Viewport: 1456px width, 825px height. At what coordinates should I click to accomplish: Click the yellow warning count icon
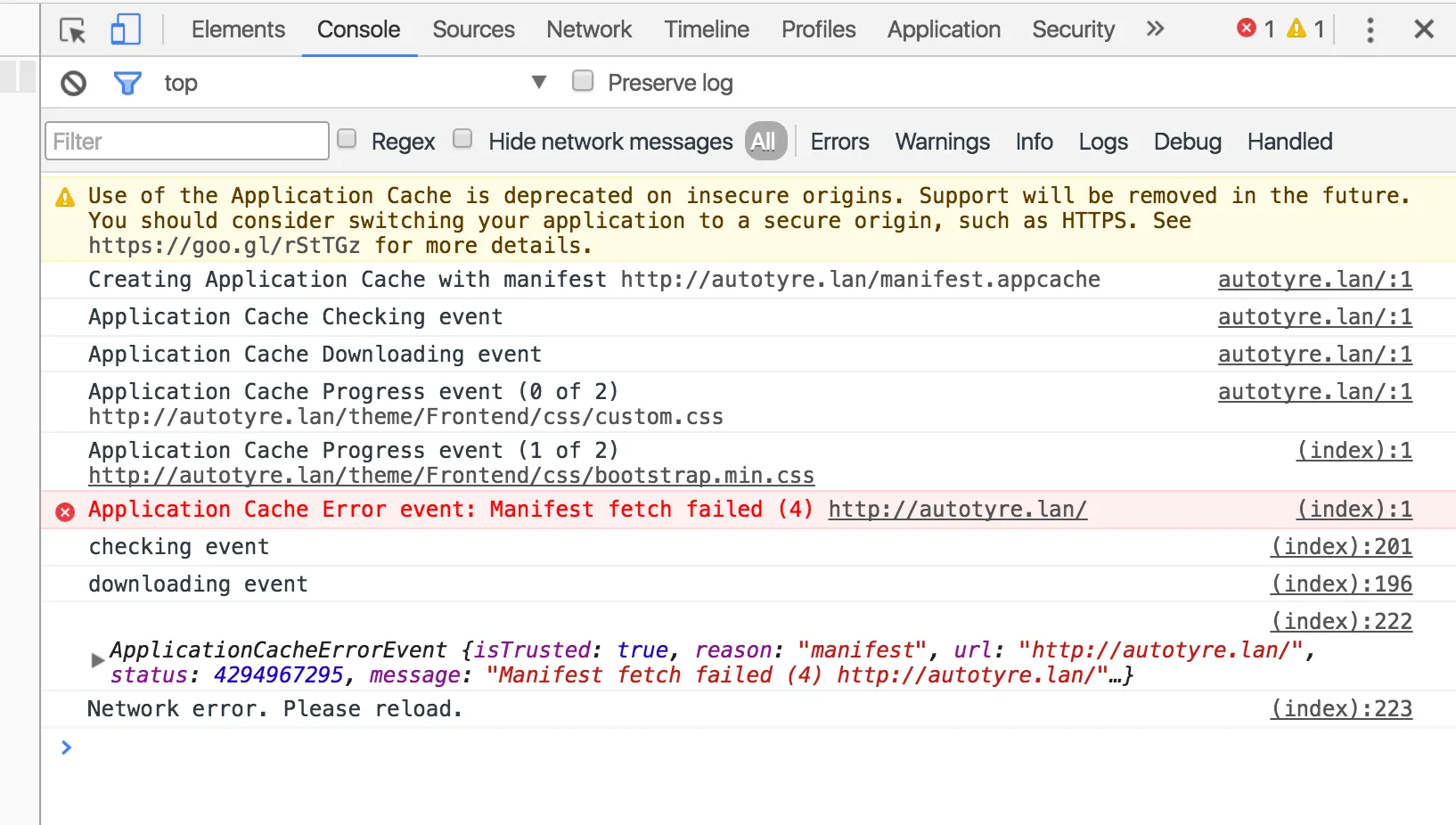pyautogui.click(x=1296, y=29)
